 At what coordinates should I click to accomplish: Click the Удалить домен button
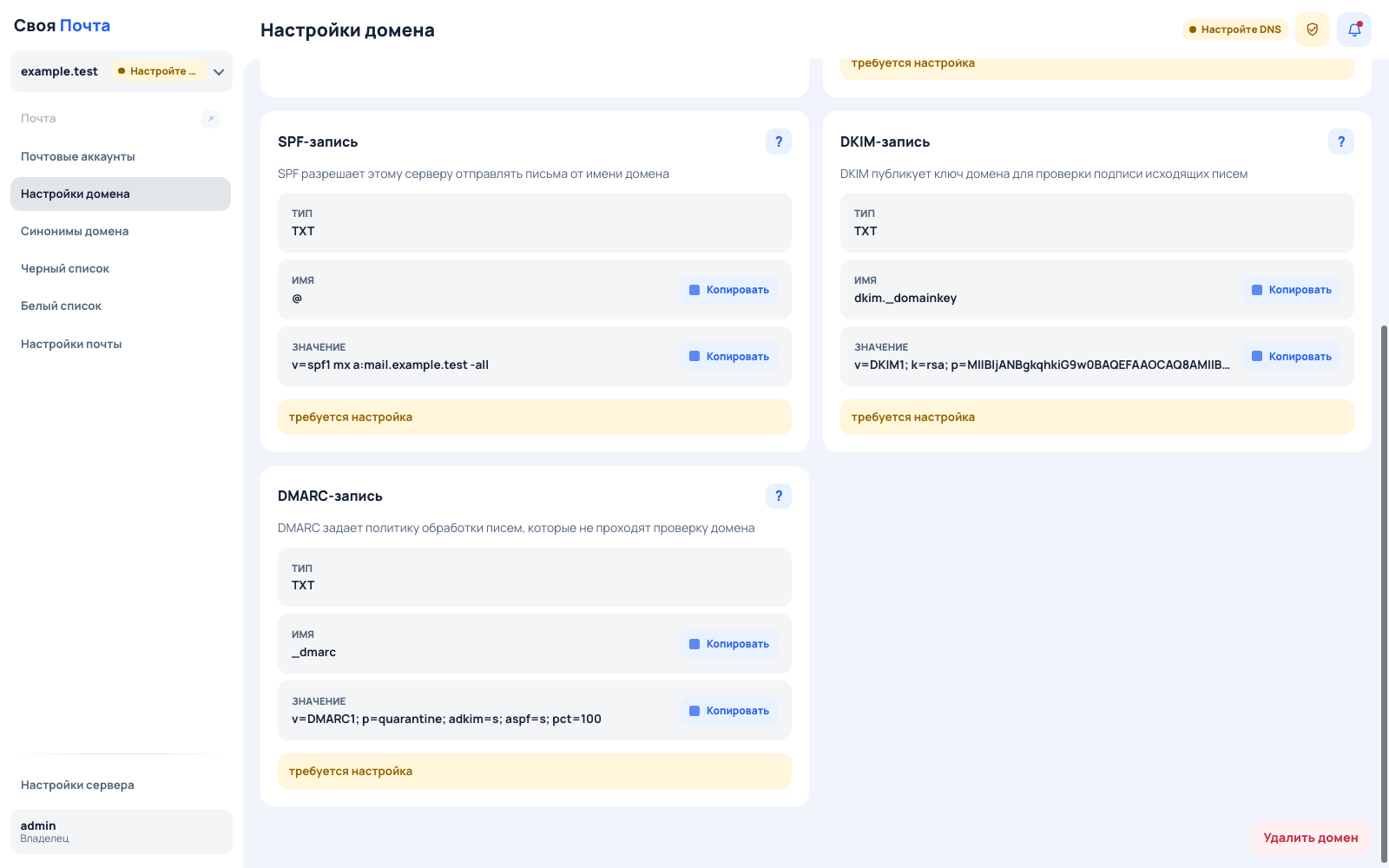point(1311,838)
